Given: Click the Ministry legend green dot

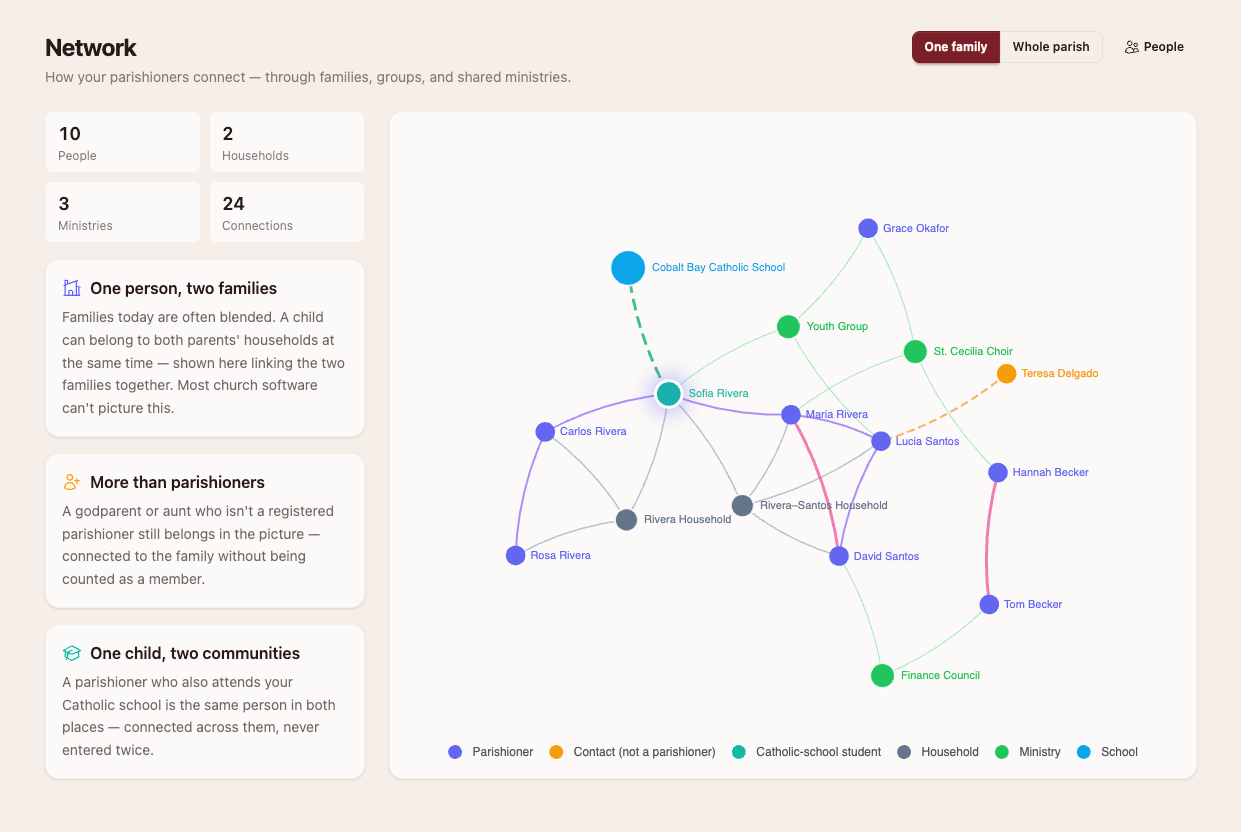Looking at the screenshot, I should (1002, 752).
